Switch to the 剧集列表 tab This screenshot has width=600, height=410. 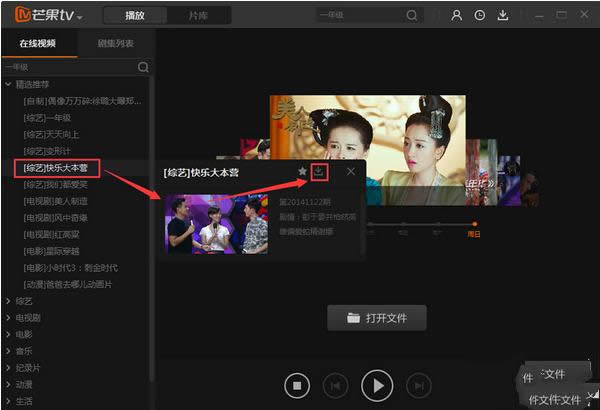[x=116, y=43]
